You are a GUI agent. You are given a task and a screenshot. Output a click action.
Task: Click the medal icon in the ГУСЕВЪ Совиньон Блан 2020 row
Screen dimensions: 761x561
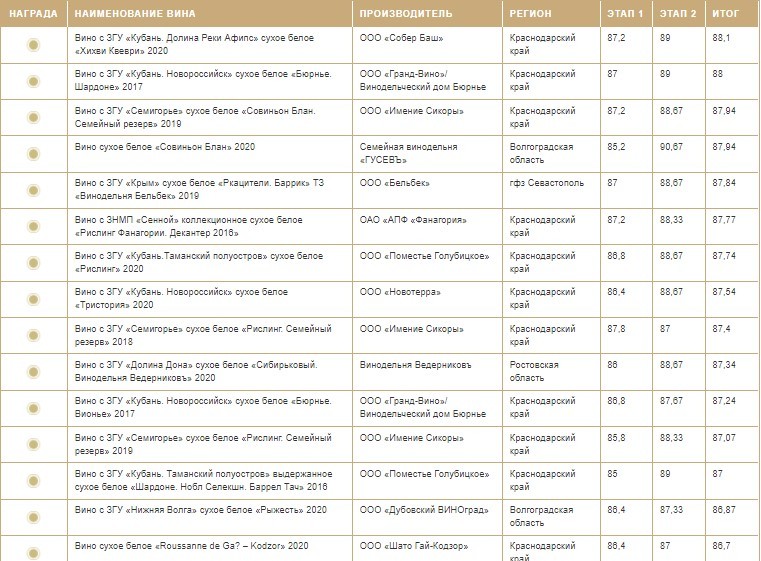(33, 154)
